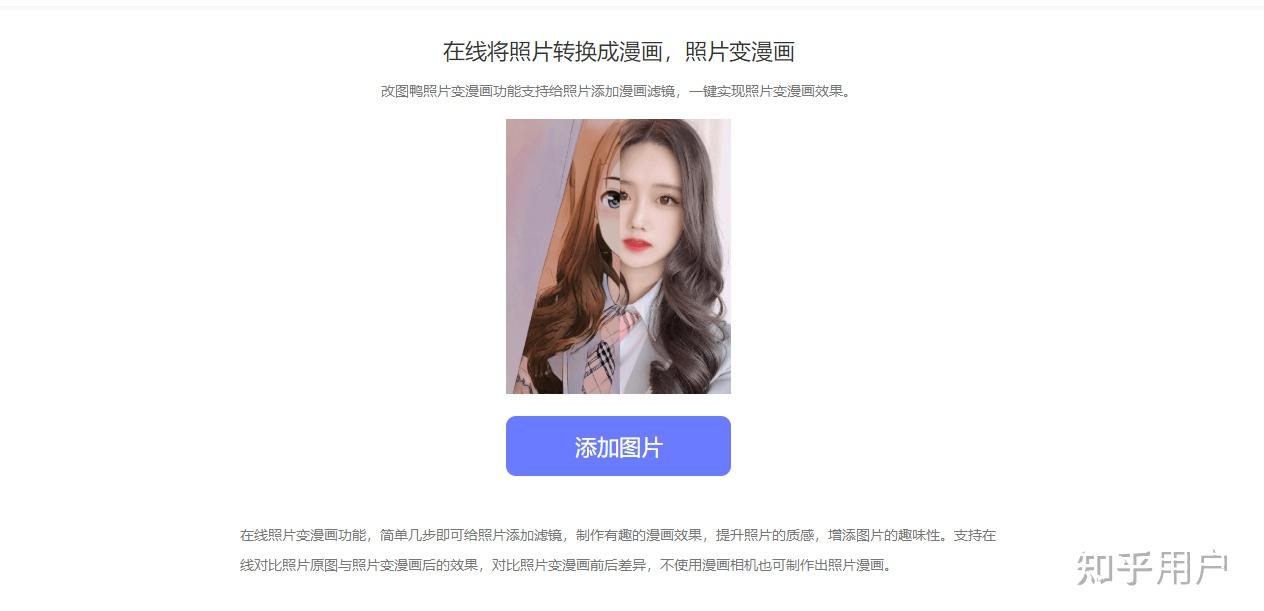
Task: Click the 添加图片 button
Action: [x=618, y=446]
